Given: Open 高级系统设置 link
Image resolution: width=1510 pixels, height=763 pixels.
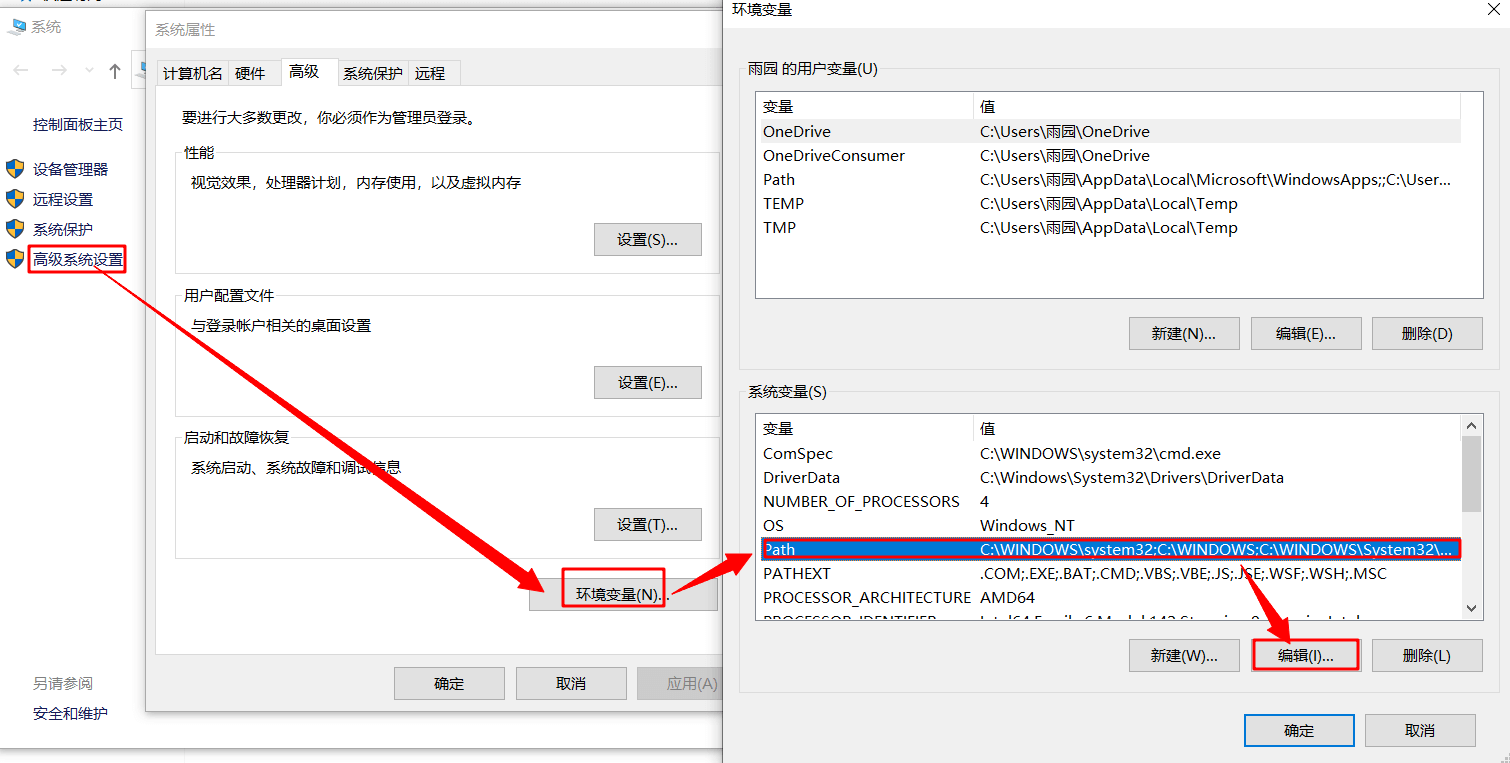Looking at the screenshot, I should tap(78, 260).
